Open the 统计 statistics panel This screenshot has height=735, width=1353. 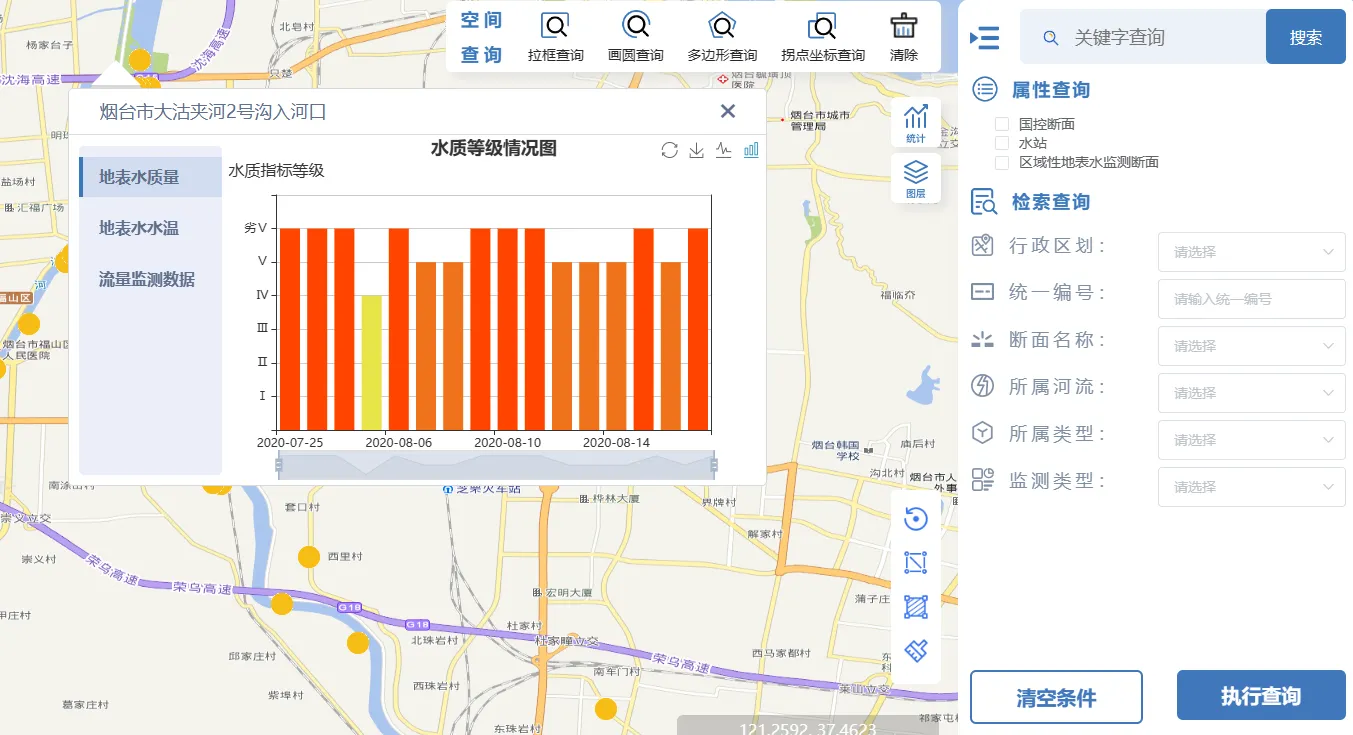915,122
